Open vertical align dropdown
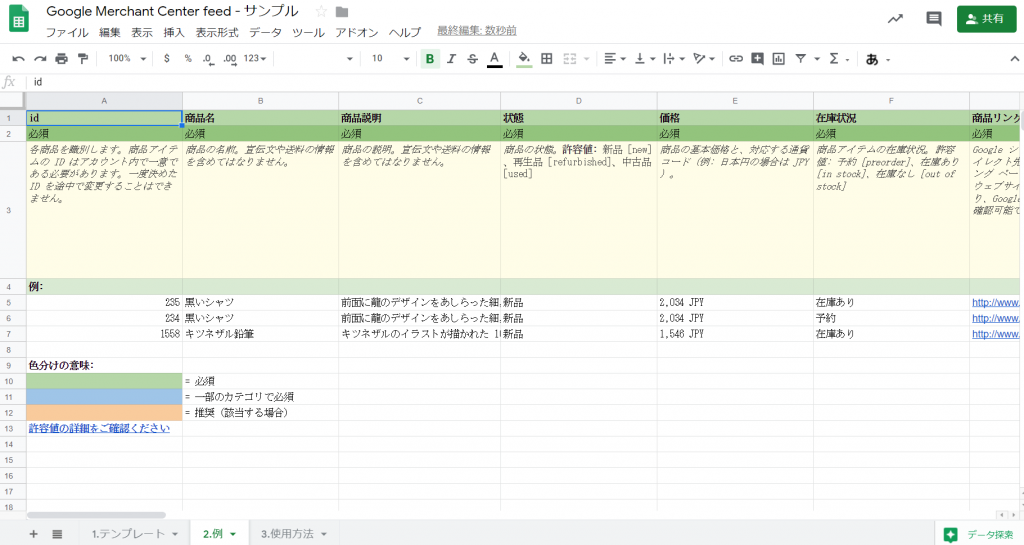This screenshot has height=545, width=1024. 645,59
